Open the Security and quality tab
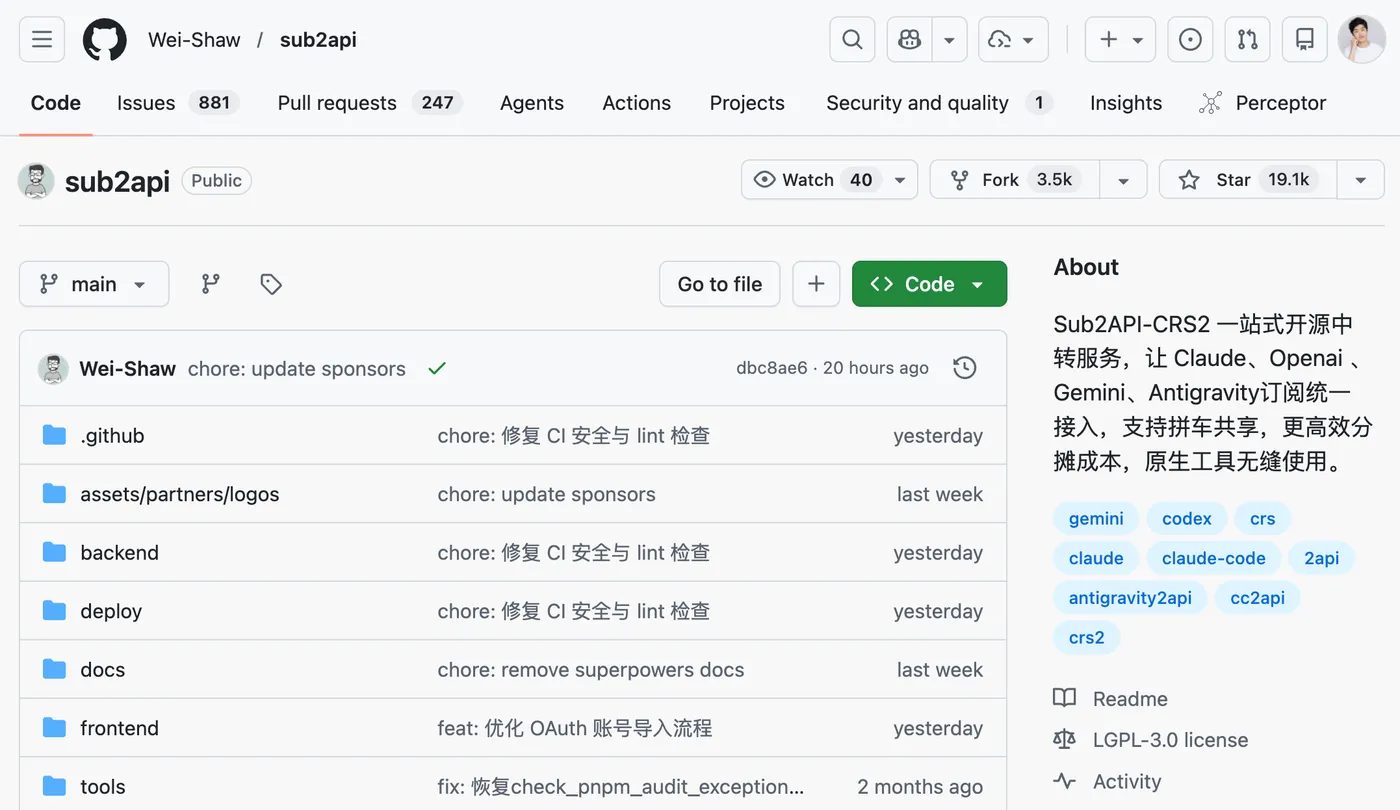1400x810 pixels. point(939,103)
